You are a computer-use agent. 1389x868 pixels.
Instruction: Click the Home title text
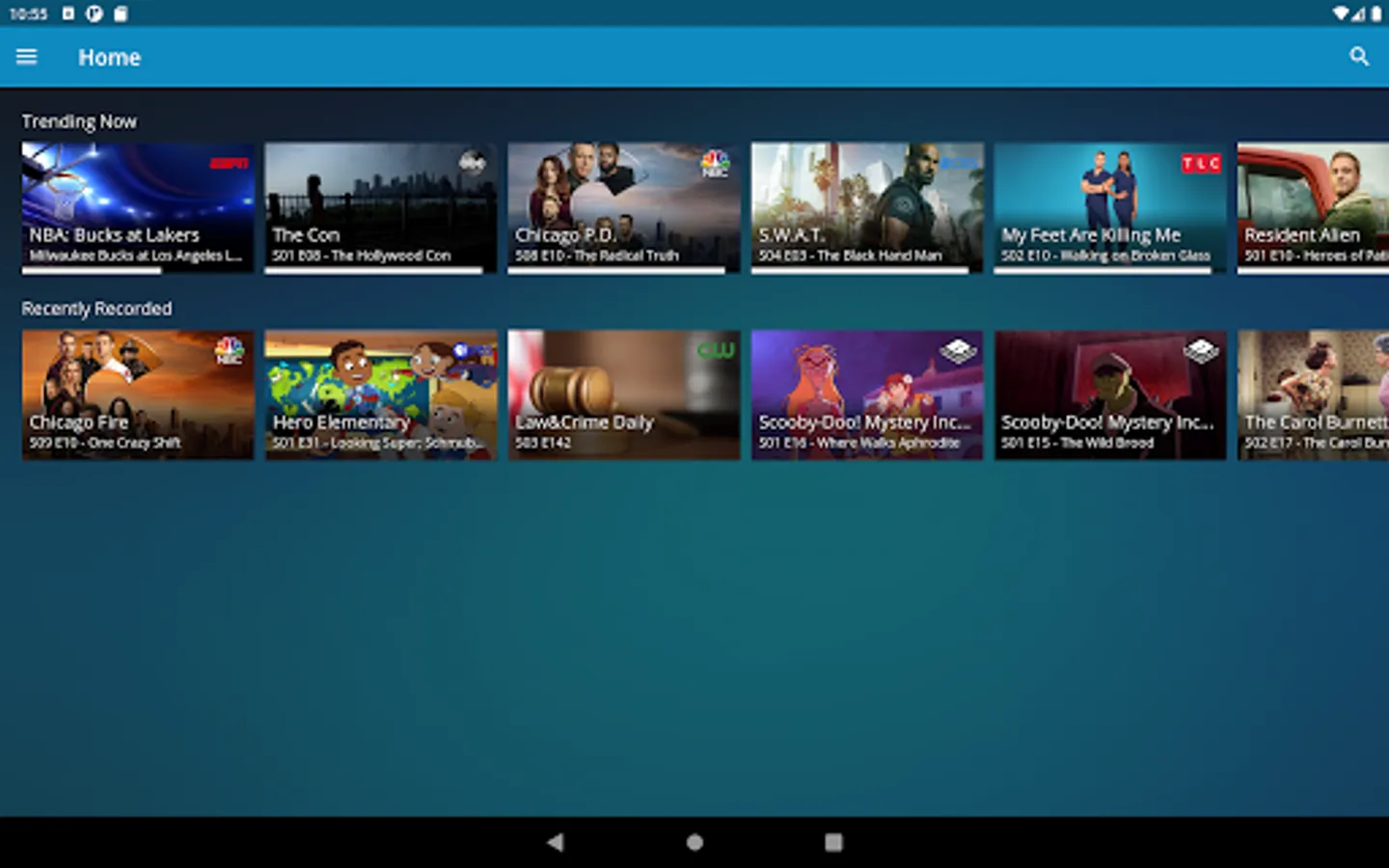click(109, 57)
